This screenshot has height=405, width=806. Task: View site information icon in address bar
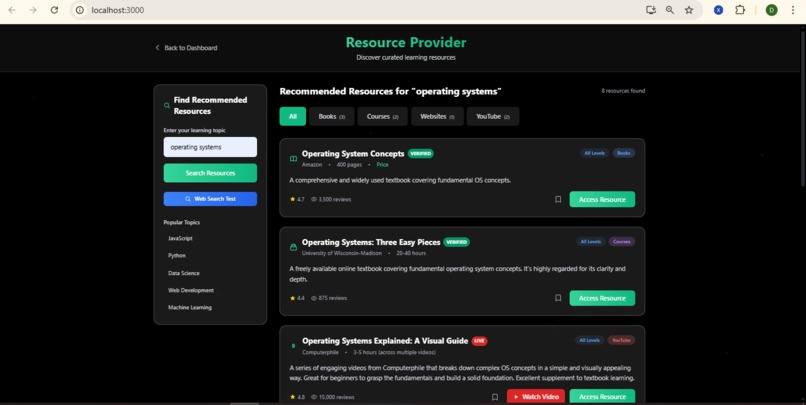click(80, 10)
